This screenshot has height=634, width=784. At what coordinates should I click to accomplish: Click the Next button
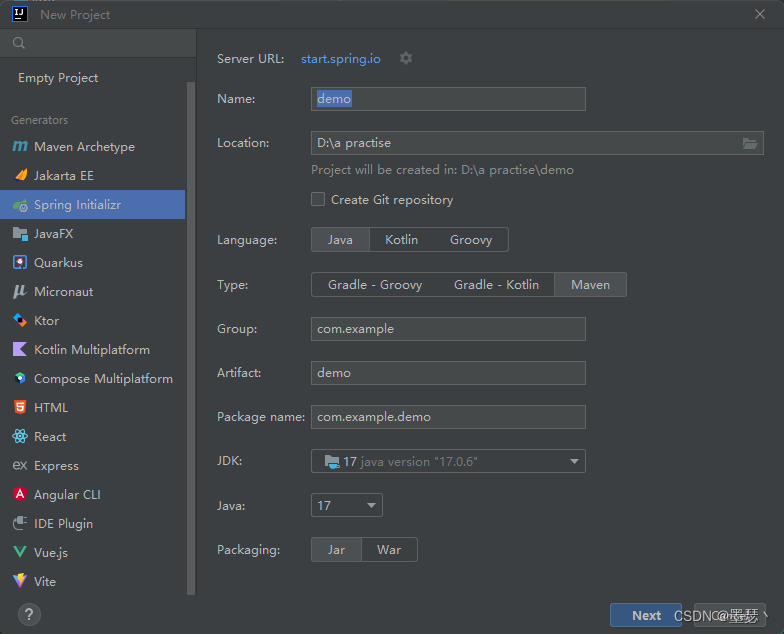(x=646, y=615)
